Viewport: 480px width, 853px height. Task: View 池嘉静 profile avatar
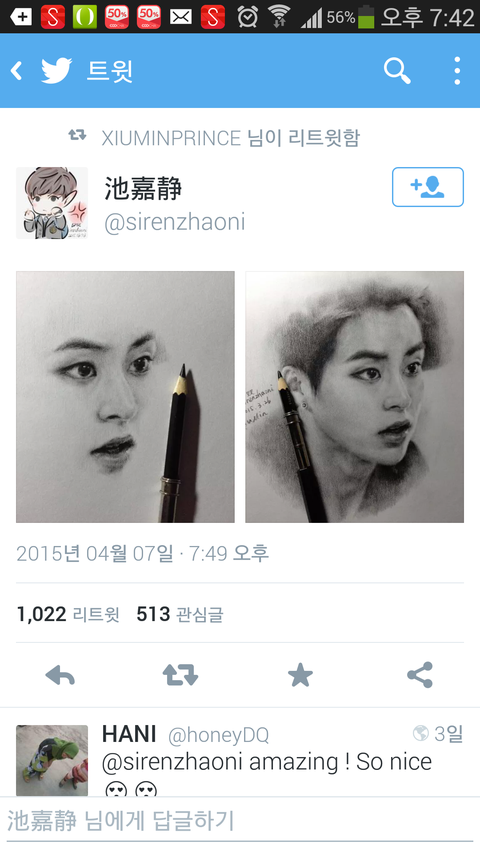(x=52, y=203)
